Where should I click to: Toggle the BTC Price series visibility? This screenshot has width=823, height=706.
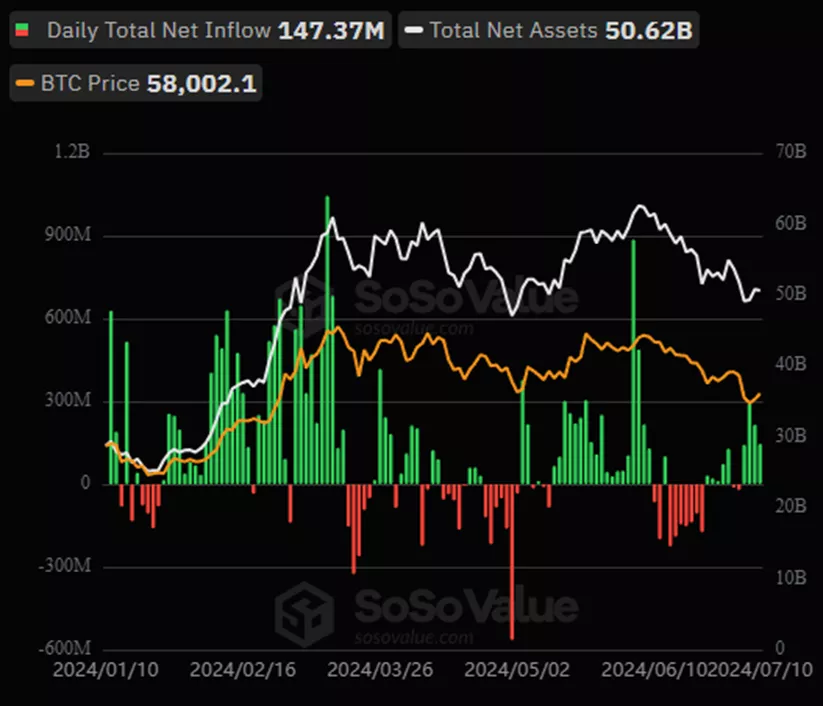90,84
